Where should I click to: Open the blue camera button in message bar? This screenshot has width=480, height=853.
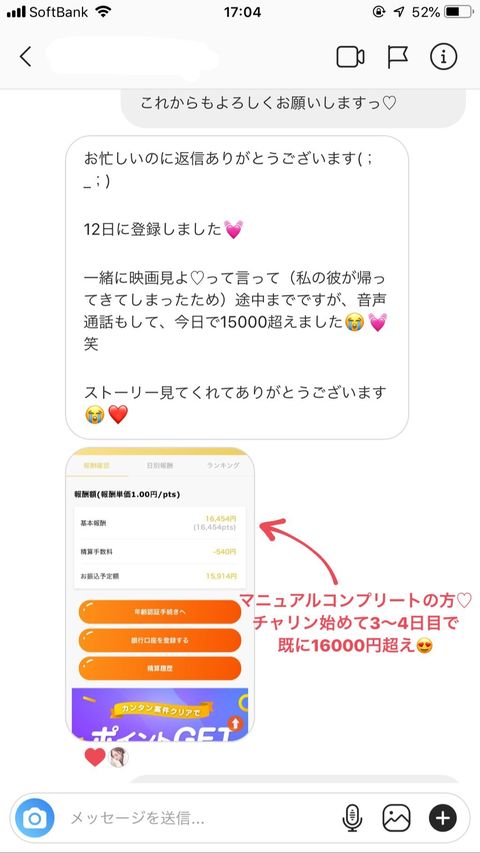pos(35,817)
